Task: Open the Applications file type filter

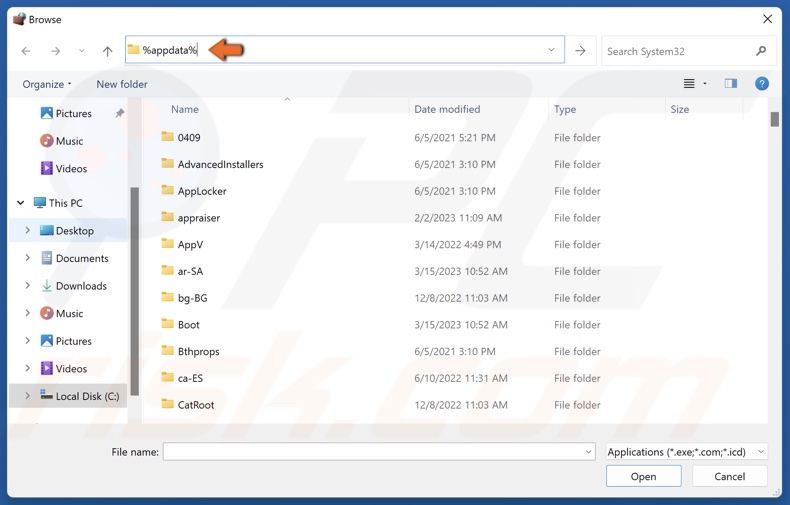Action: tap(686, 452)
